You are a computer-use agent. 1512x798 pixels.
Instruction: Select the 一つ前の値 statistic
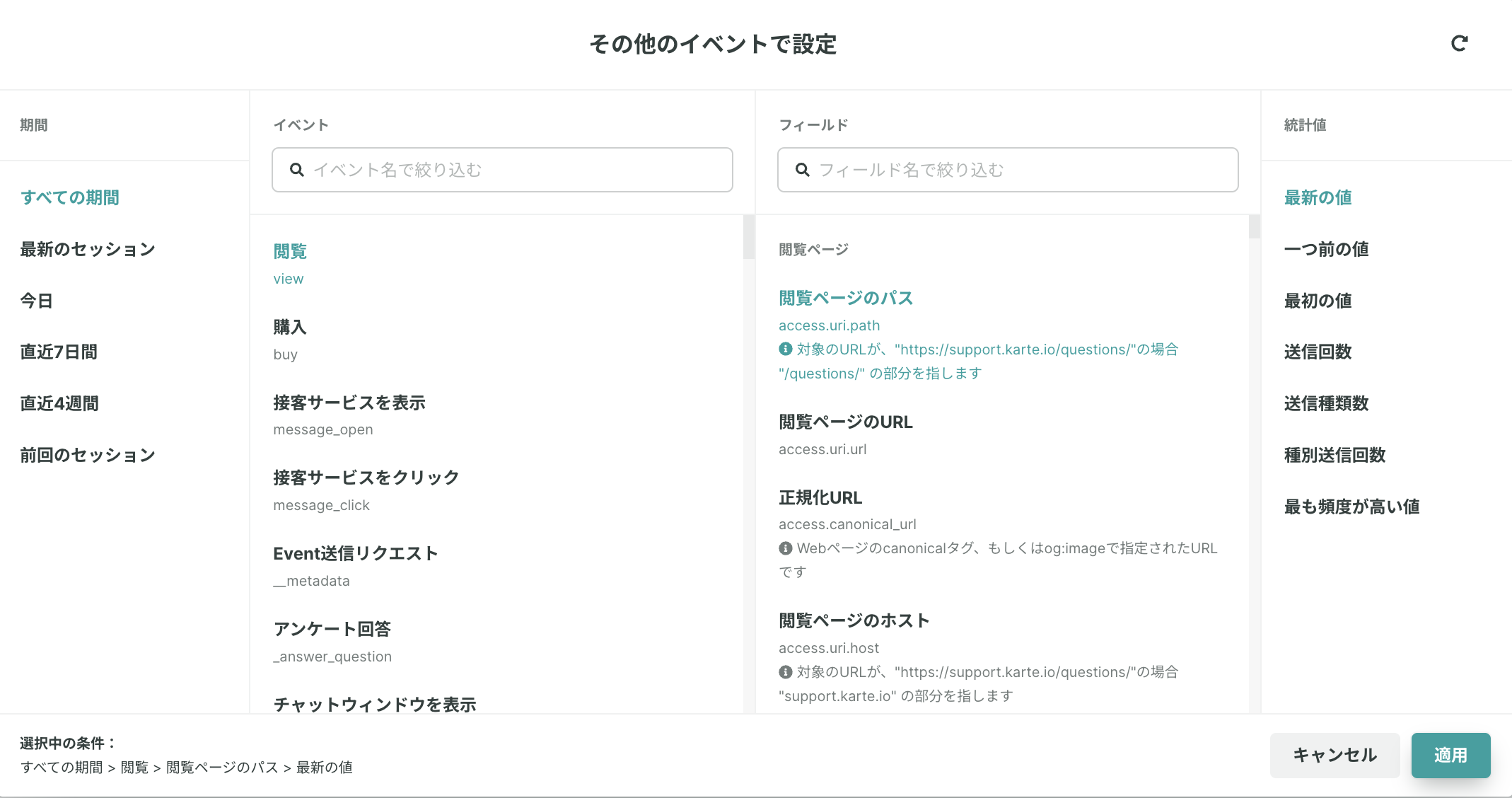[1327, 249]
